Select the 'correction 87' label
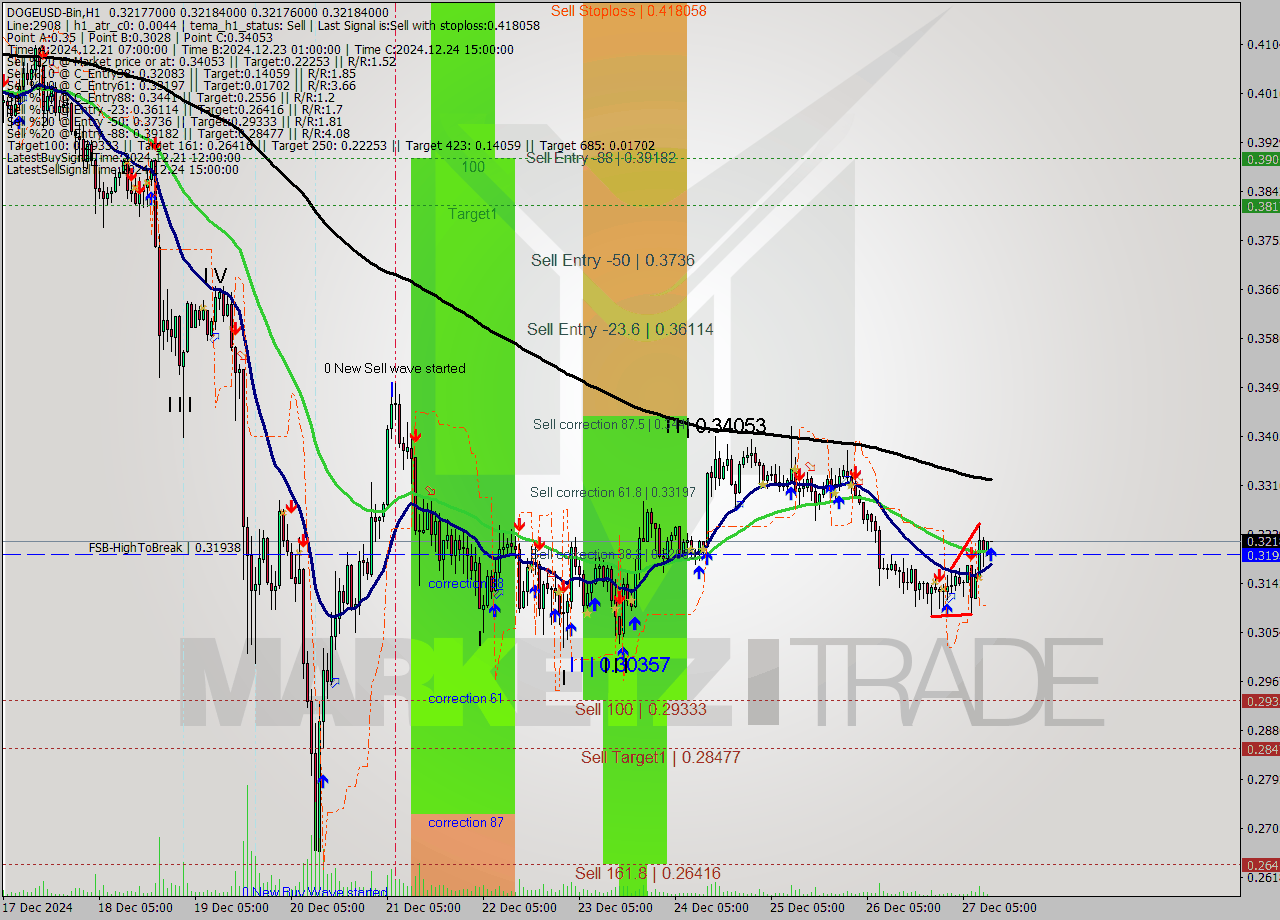 click(465, 822)
